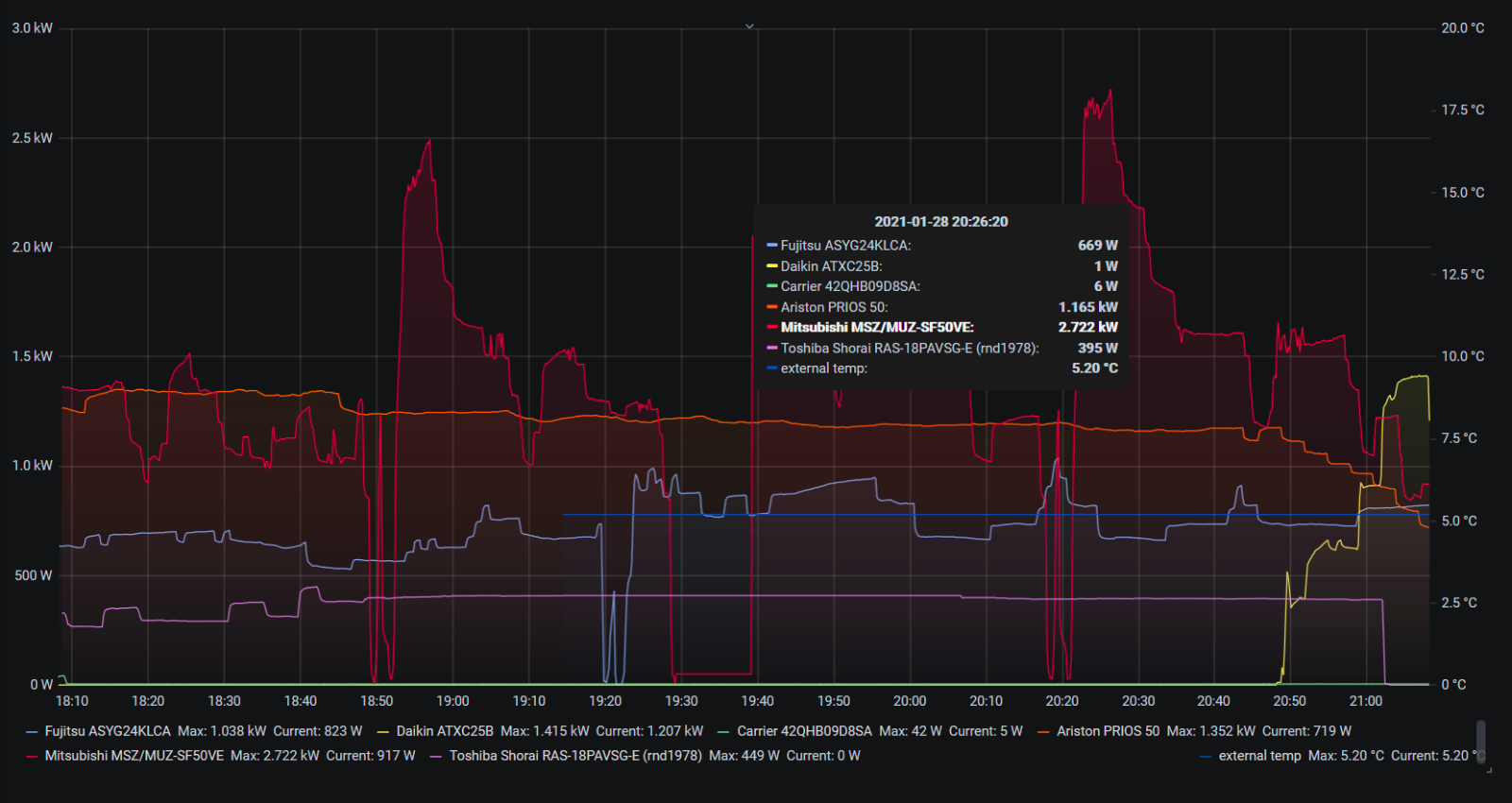
Task: Click the 20:00 time axis label
Action: click(909, 701)
